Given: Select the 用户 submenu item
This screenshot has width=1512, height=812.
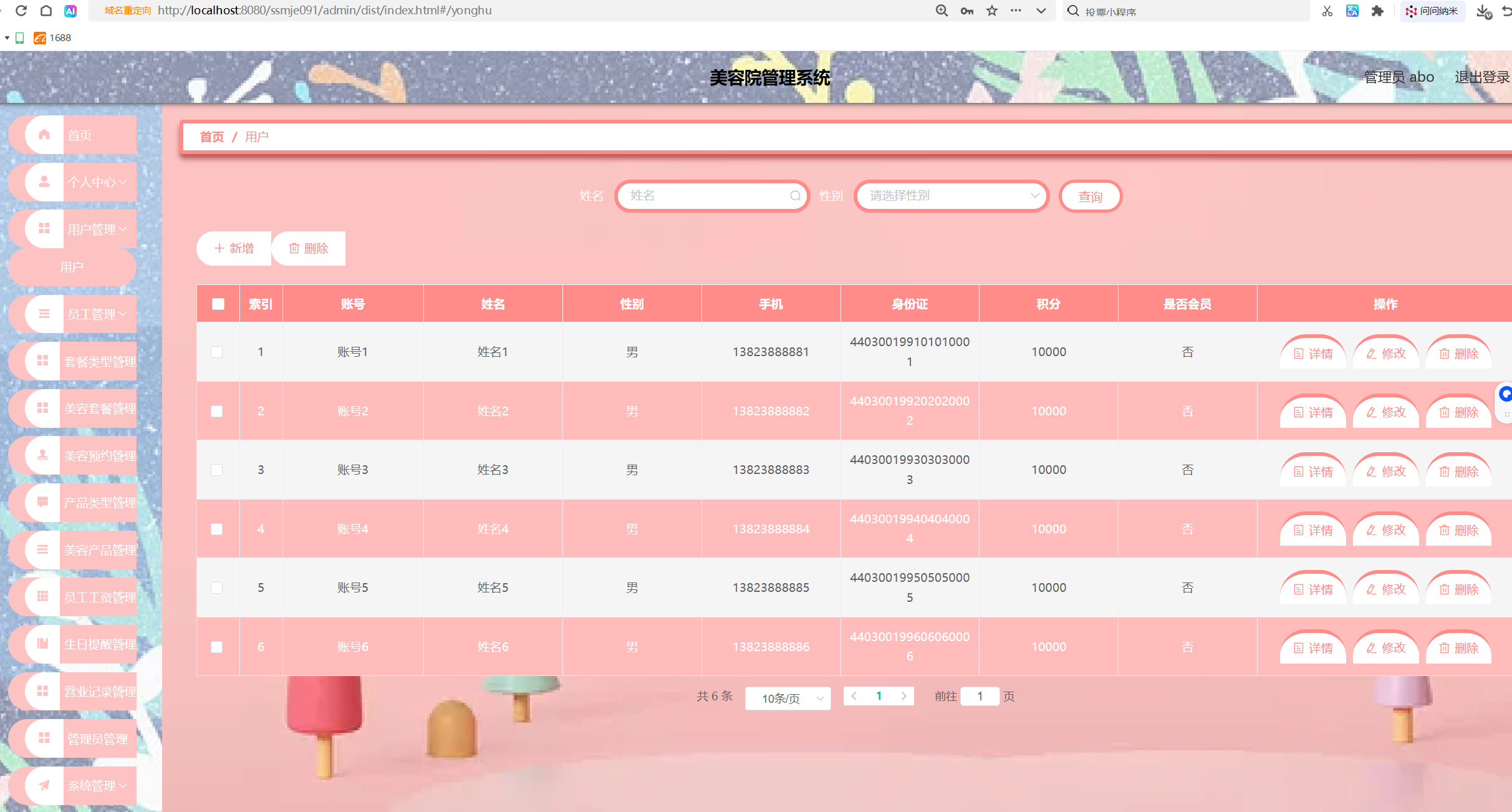Looking at the screenshot, I should tap(72, 267).
